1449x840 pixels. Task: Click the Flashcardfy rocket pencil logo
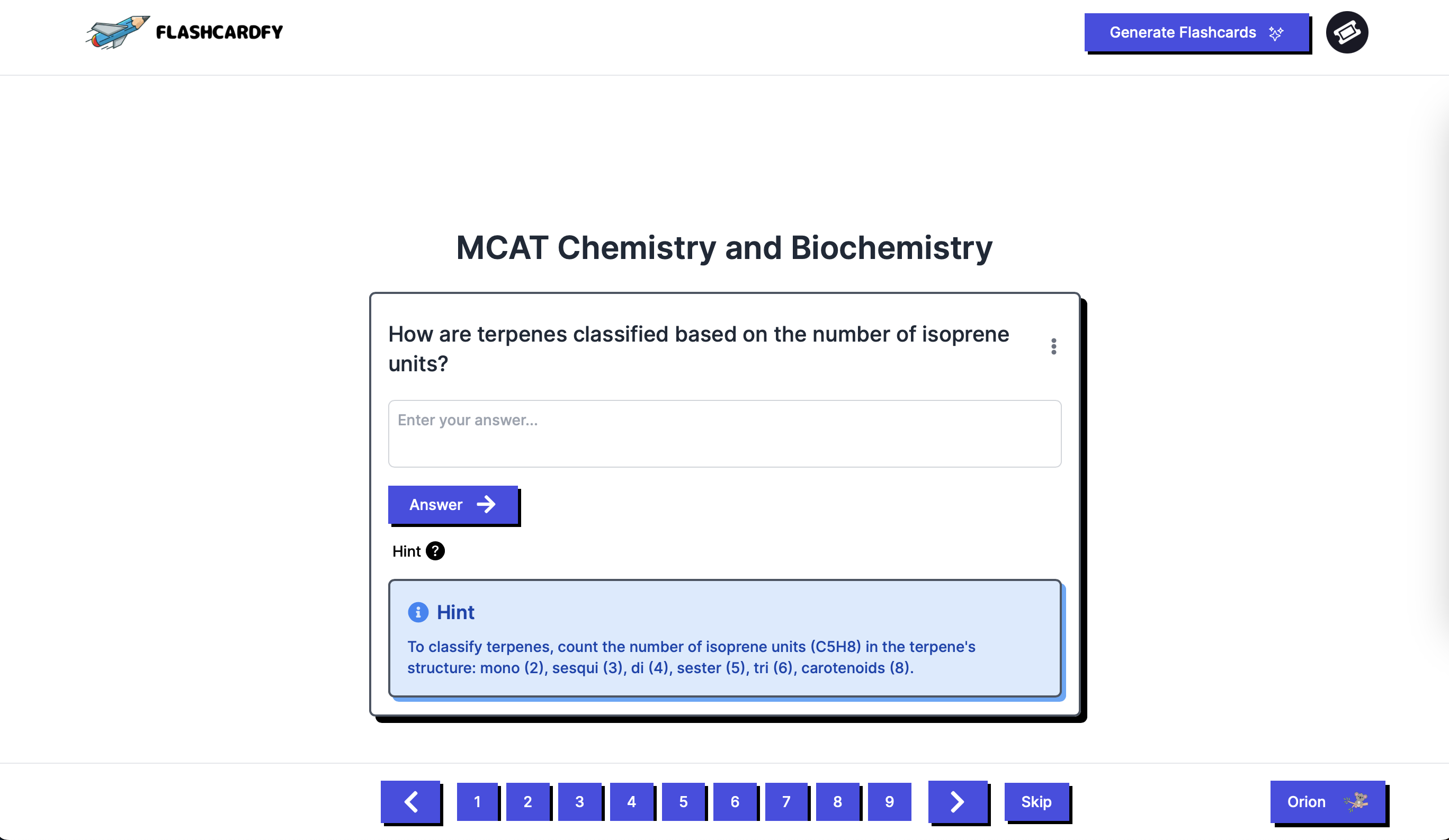point(118,32)
